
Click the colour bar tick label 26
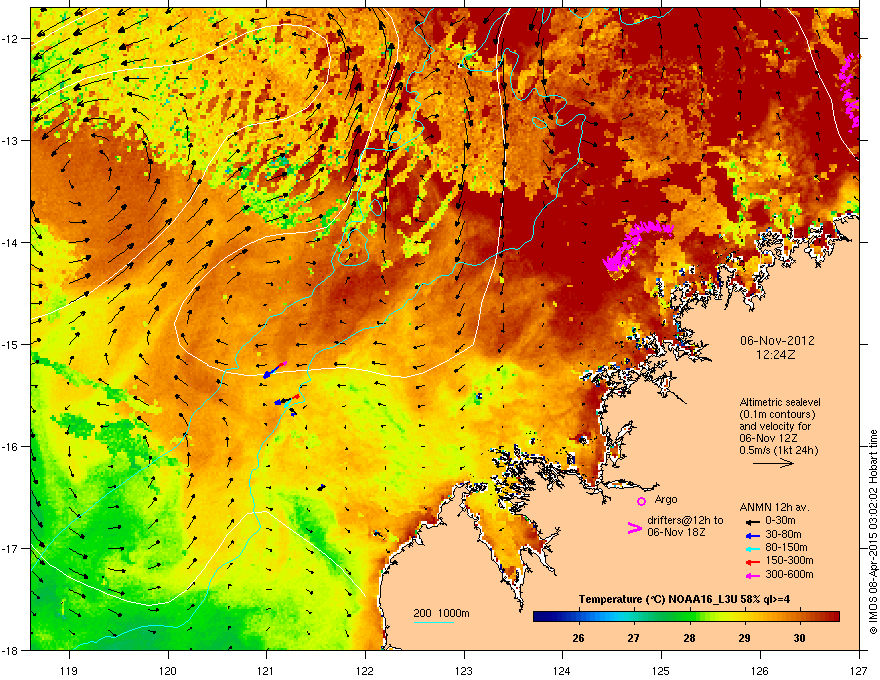(578, 638)
